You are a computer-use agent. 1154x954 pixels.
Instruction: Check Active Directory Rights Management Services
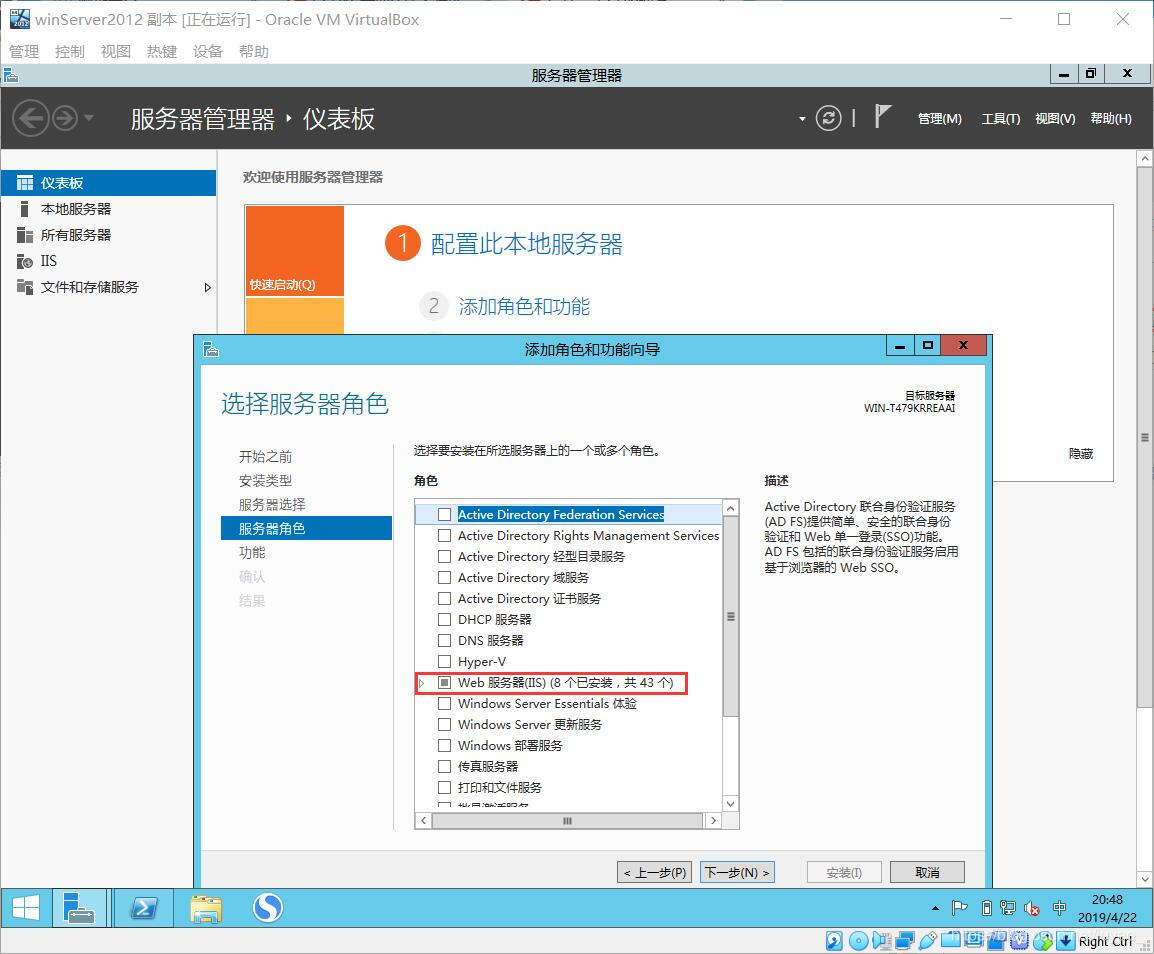click(x=445, y=535)
